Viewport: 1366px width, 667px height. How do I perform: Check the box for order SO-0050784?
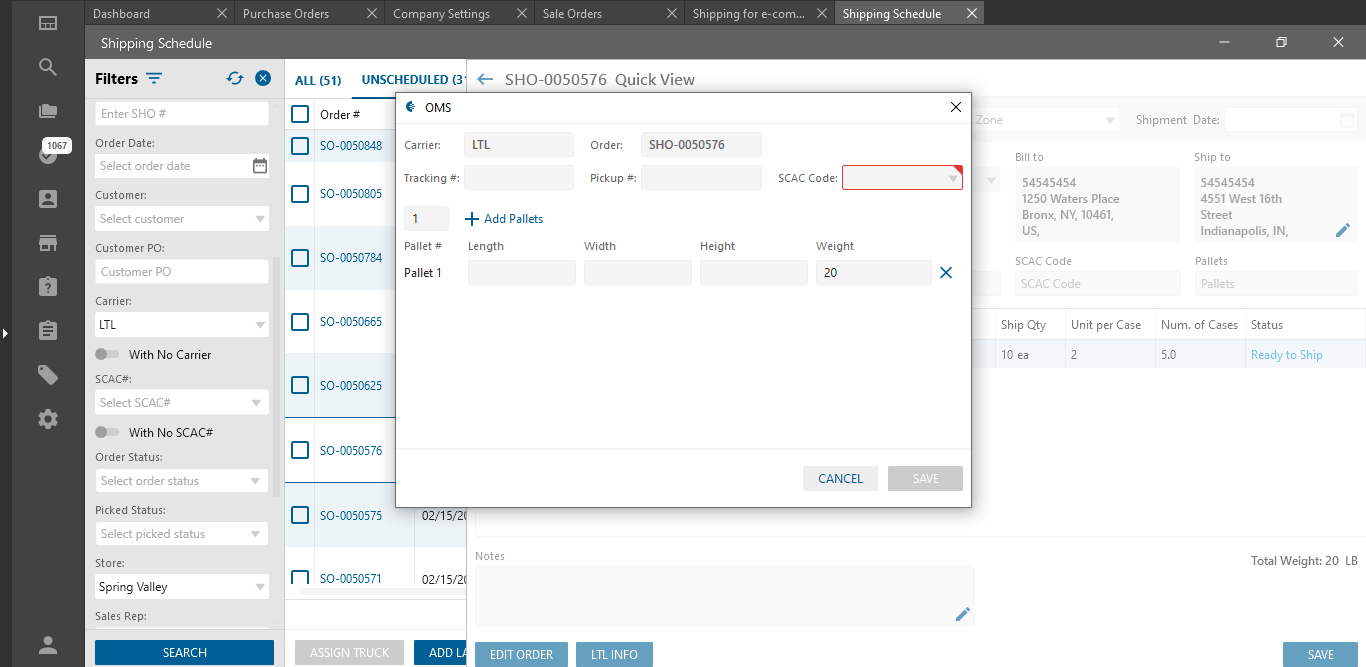(300, 258)
